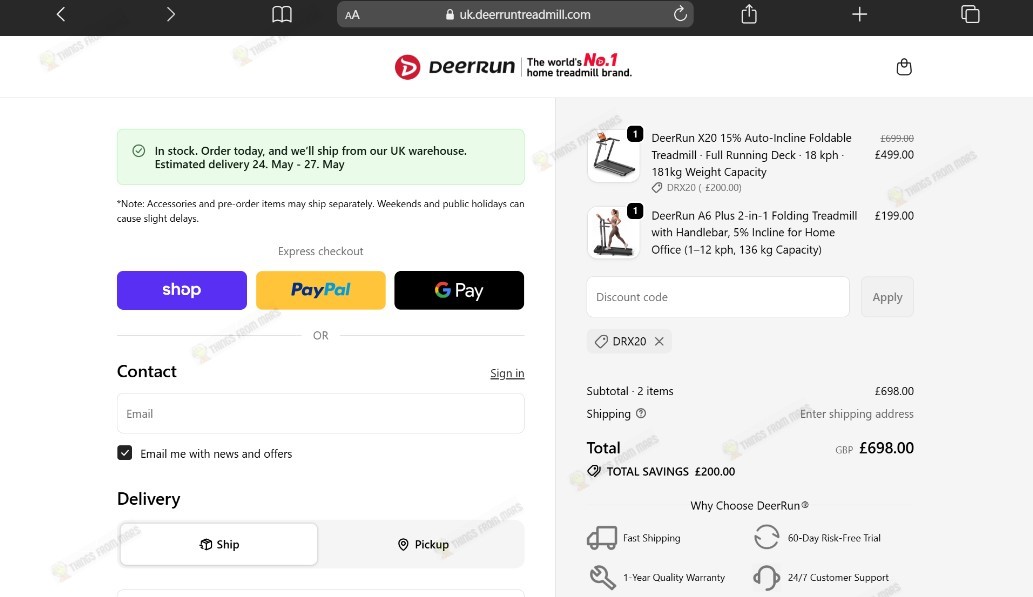The height and width of the screenshot is (597, 1033).
Task: Select the Fast Shipping truck icon
Action: coord(601,538)
